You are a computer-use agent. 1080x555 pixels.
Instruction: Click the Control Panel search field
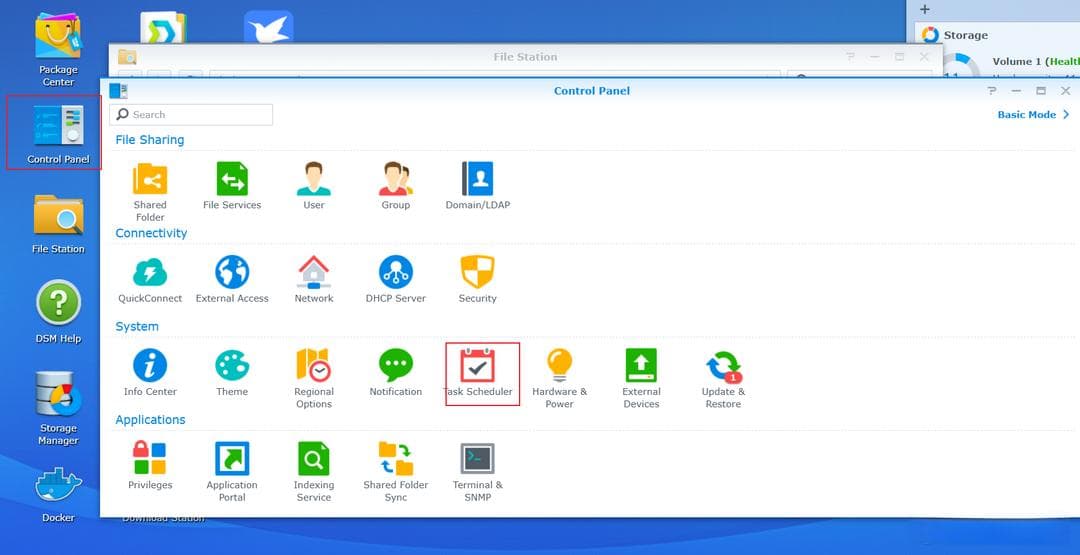coord(191,114)
